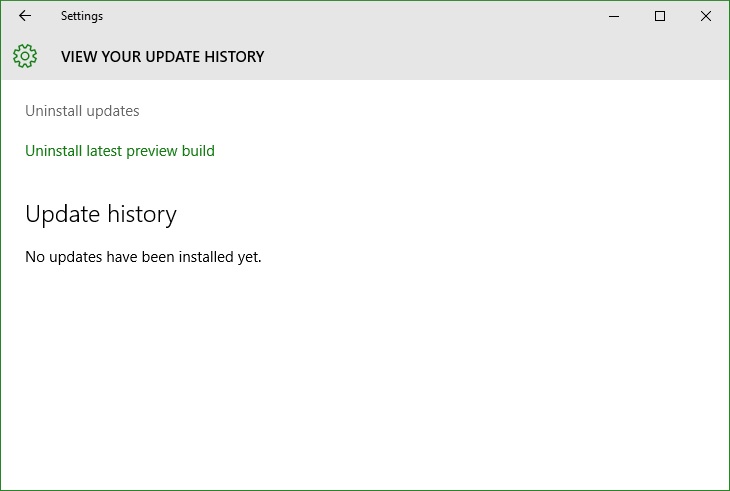
Task: Click Uninstall latest preview build
Action: click(120, 151)
